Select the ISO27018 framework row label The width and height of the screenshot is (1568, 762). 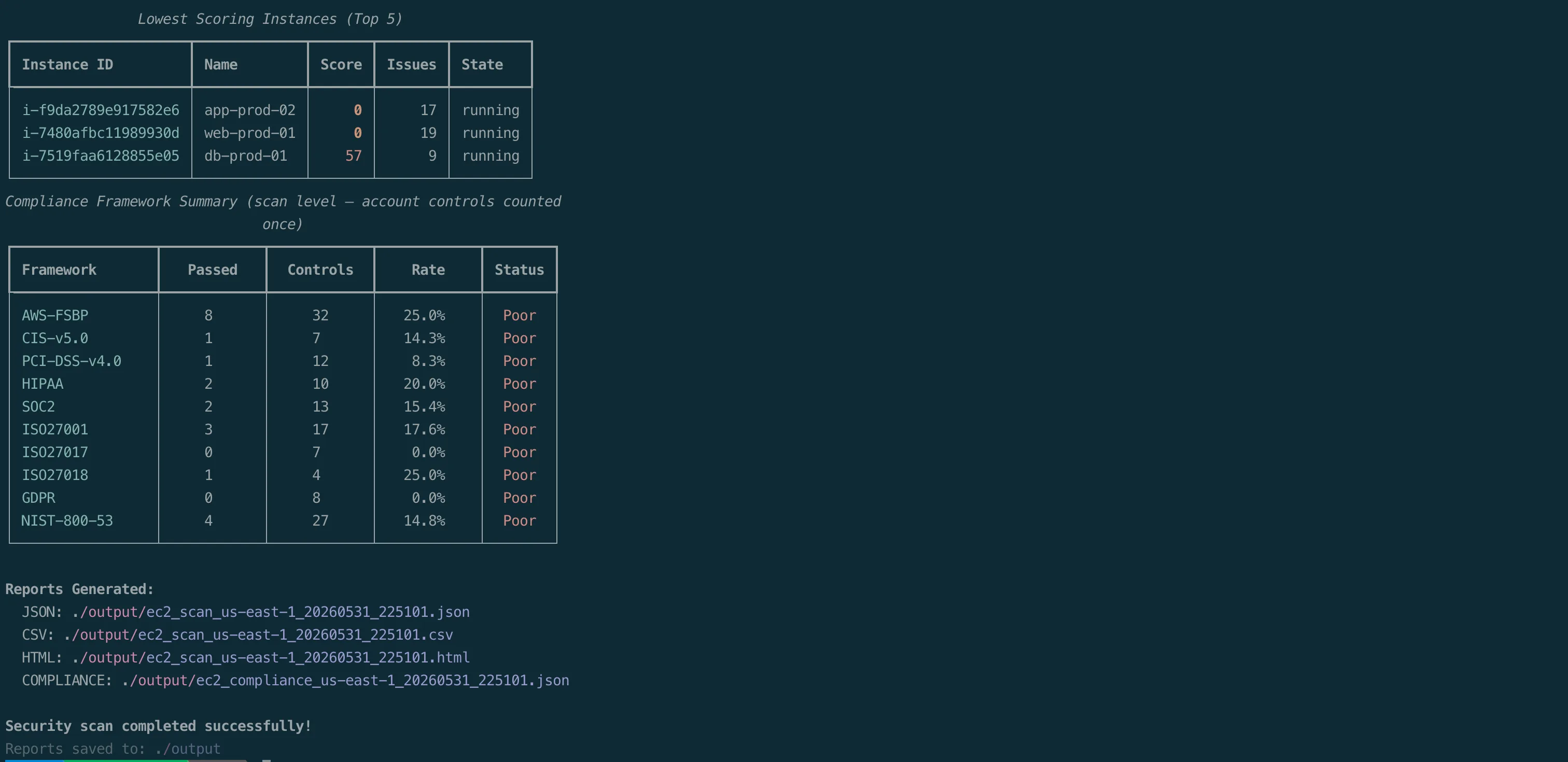tap(55, 475)
